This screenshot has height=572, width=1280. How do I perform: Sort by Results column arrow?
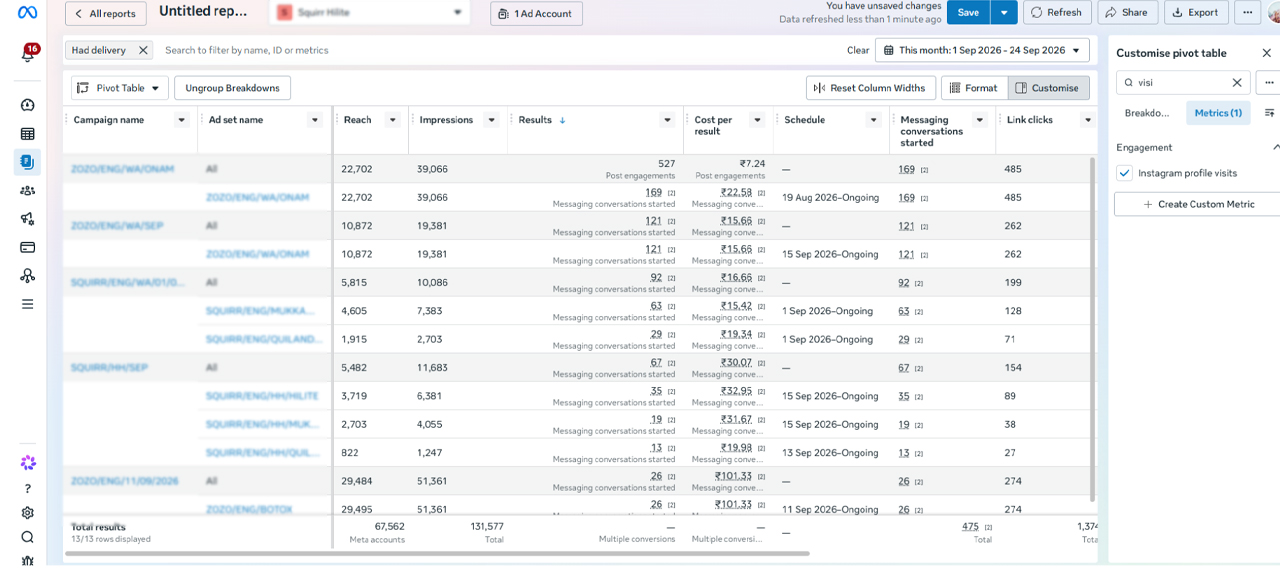coord(562,120)
